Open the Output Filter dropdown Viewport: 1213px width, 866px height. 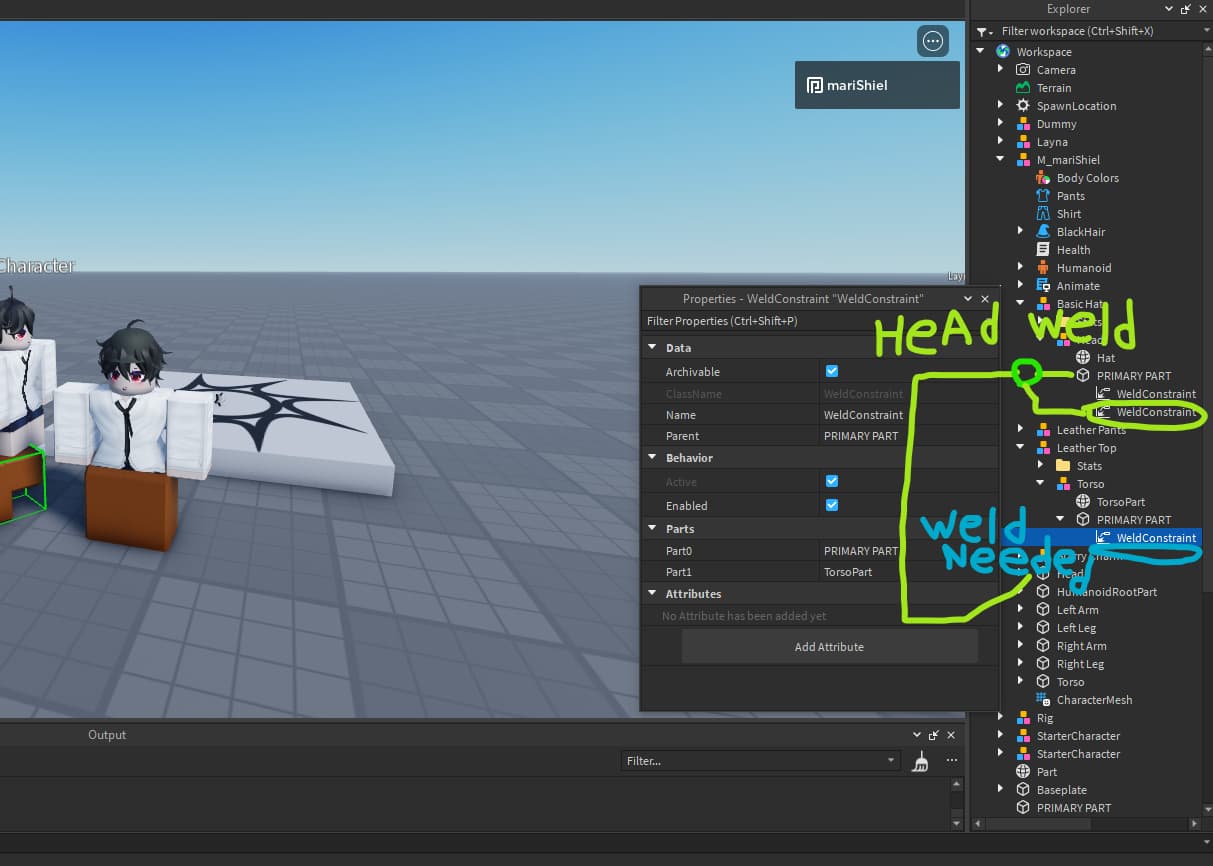click(x=891, y=761)
